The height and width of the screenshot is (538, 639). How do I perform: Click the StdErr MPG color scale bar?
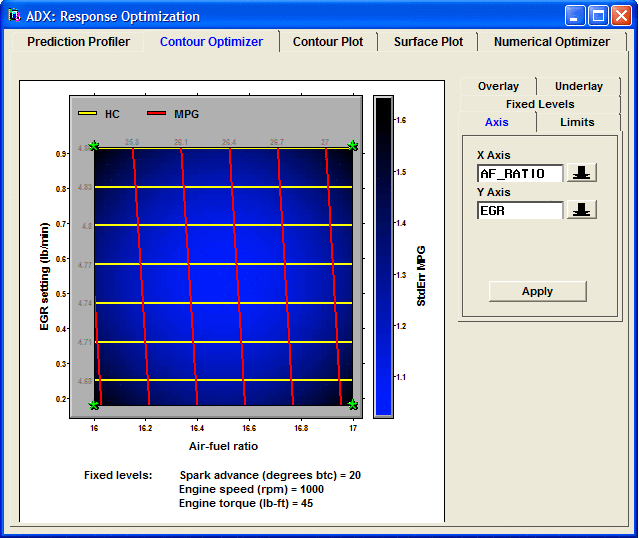pyautogui.click(x=383, y=257)
